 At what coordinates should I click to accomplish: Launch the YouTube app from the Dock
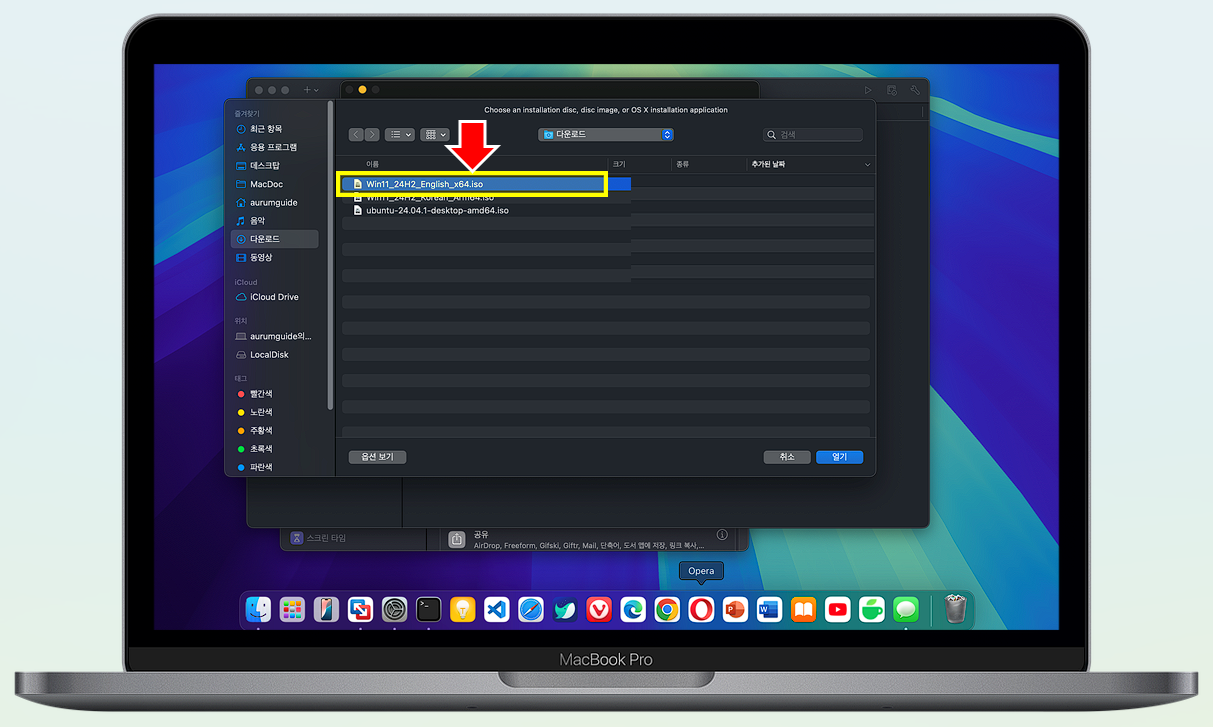[837, 609]
